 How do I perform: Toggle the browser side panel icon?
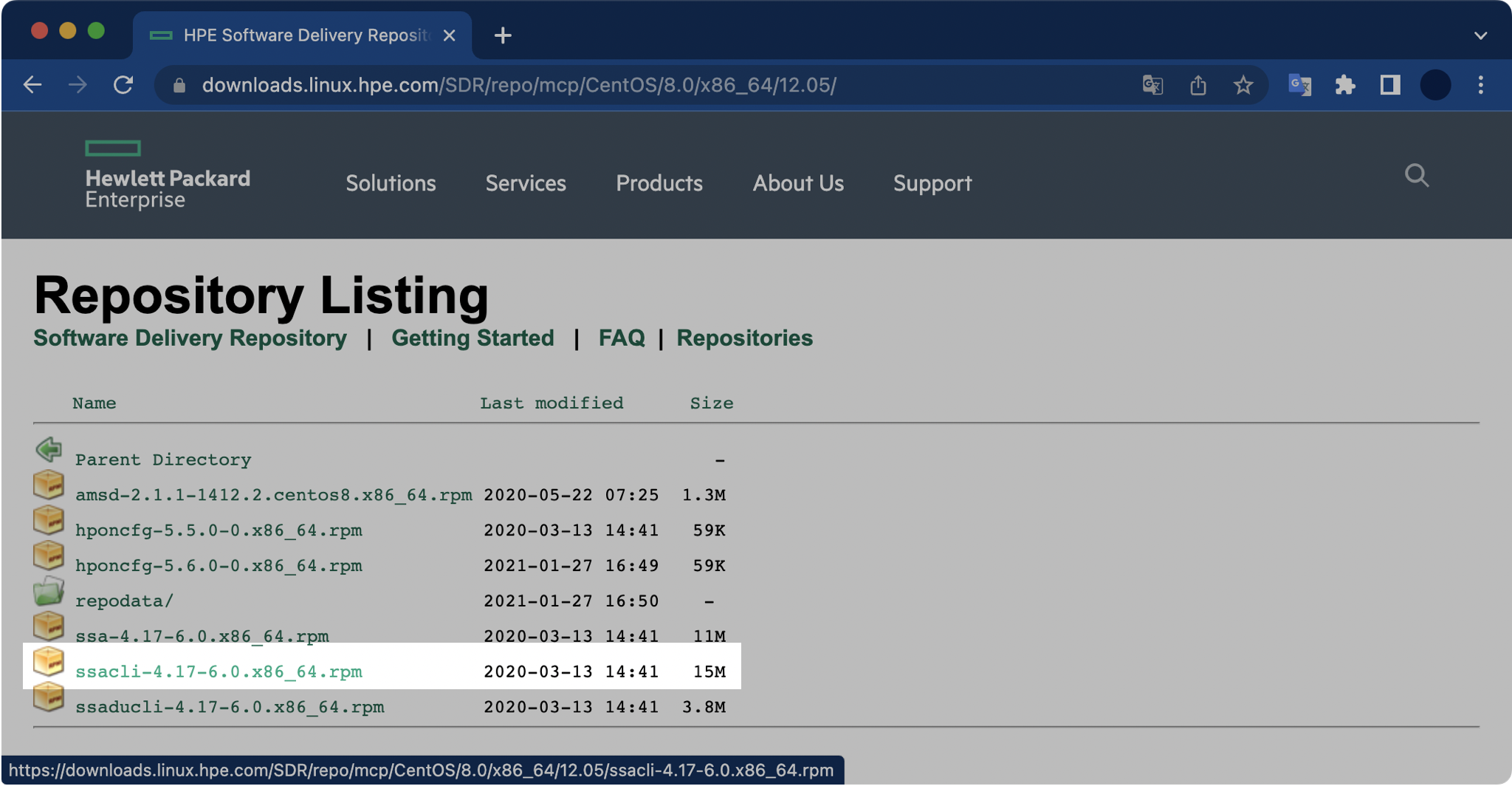pos(1390,85)
